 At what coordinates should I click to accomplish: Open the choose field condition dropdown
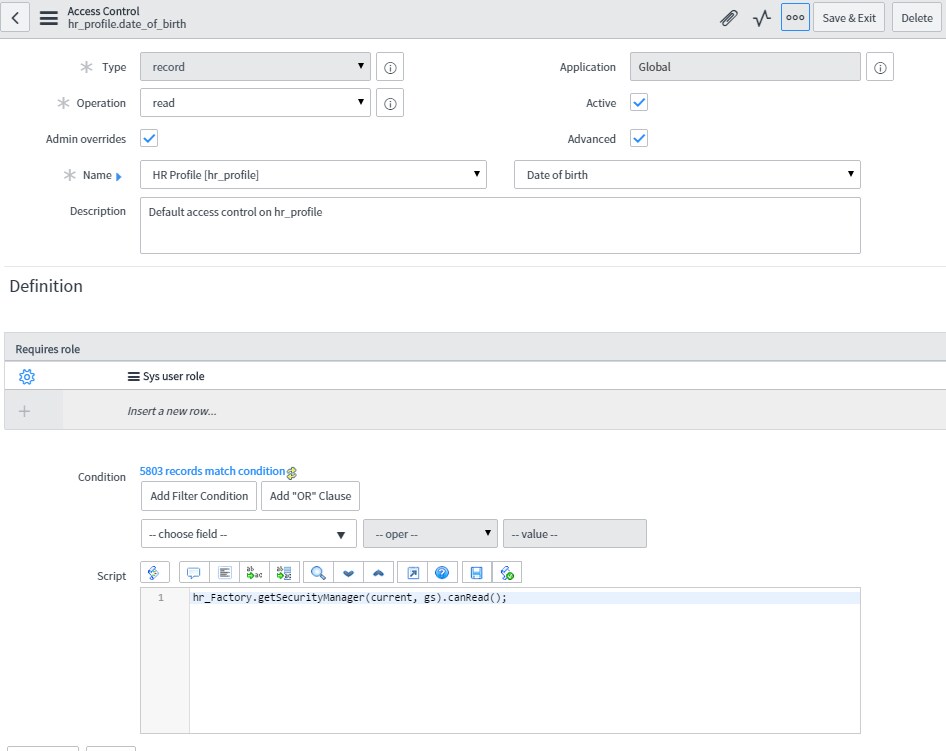coord(249,534)
